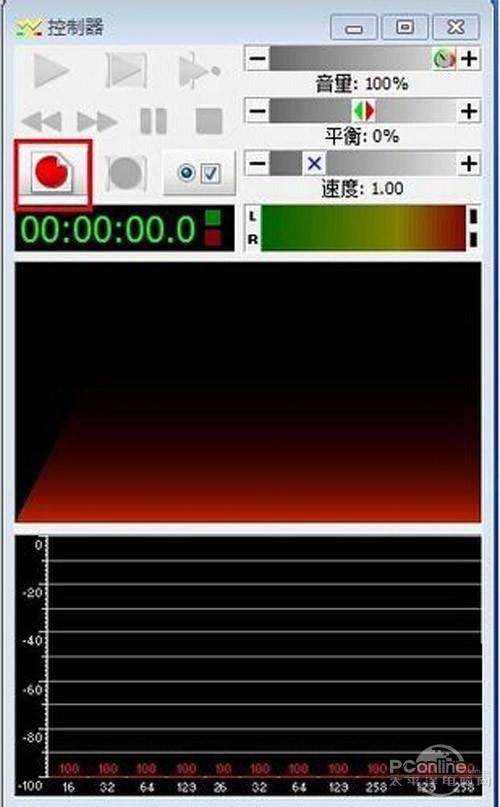Click the Stop button
Viewport: 500px width, 807px height.
pos(209,121)
